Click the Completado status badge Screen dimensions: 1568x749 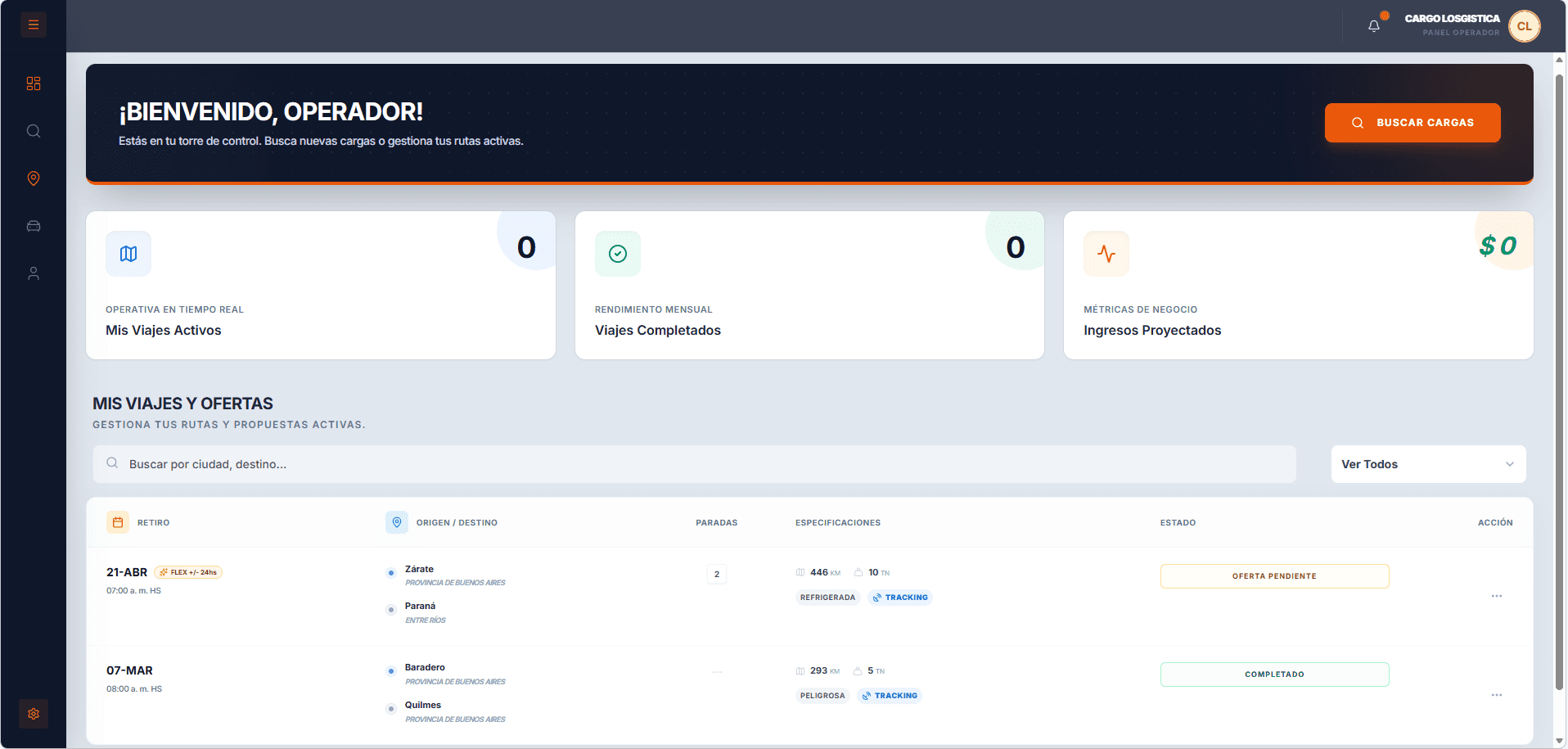click(1274, 675)
